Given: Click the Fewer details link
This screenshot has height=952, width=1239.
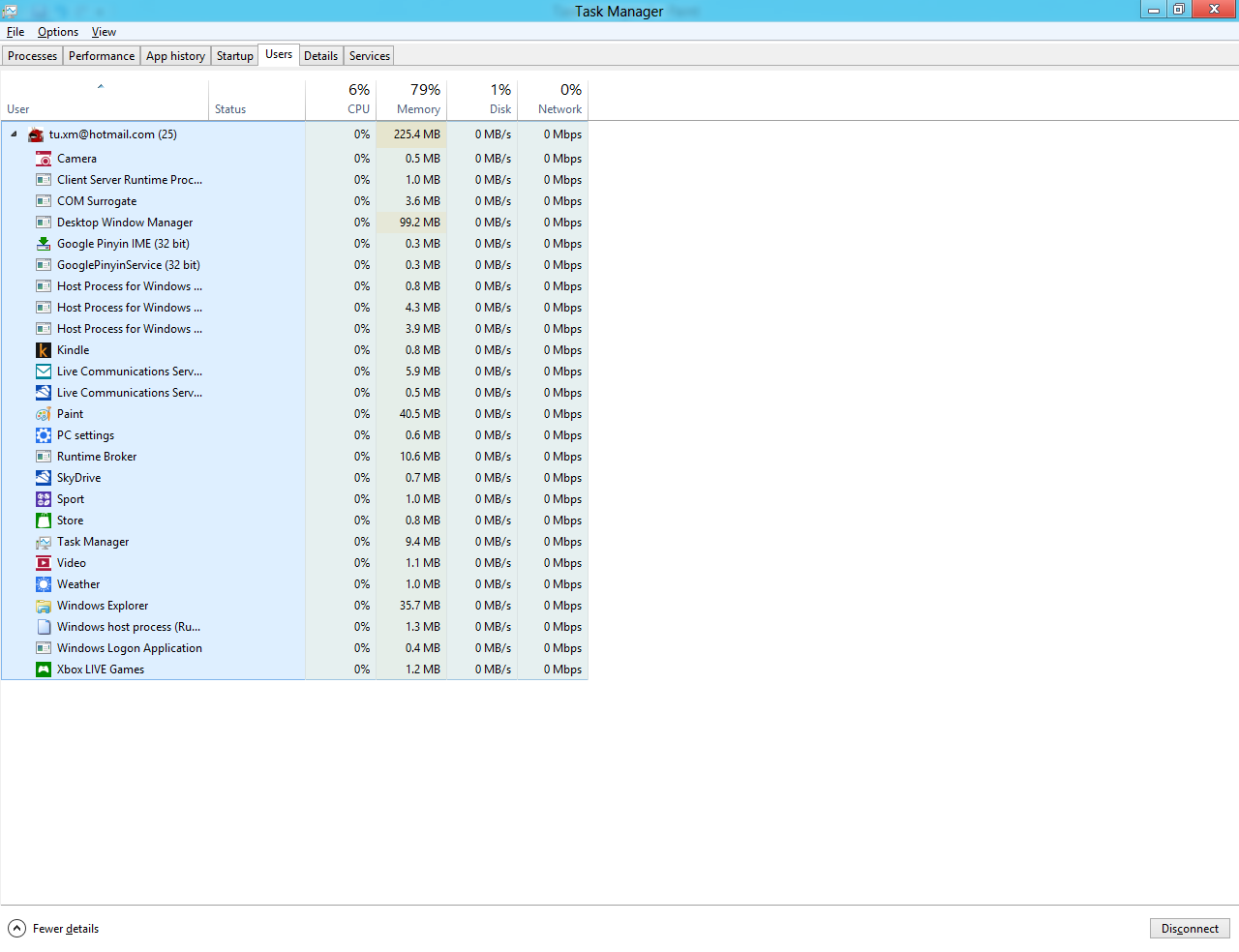Looking at the screenshot, I should [66, 929].
